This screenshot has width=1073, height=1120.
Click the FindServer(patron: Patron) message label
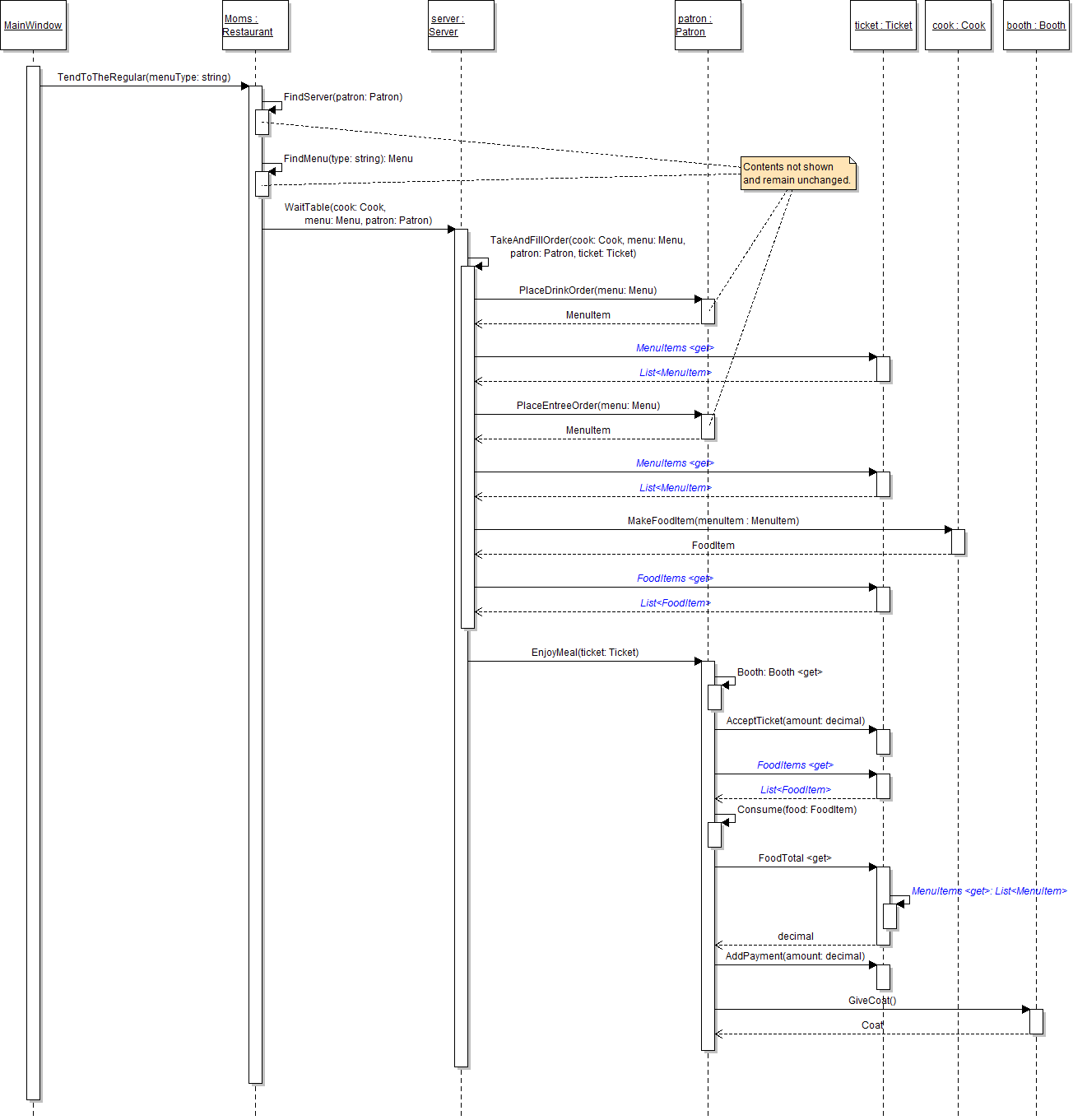point(343,97)
